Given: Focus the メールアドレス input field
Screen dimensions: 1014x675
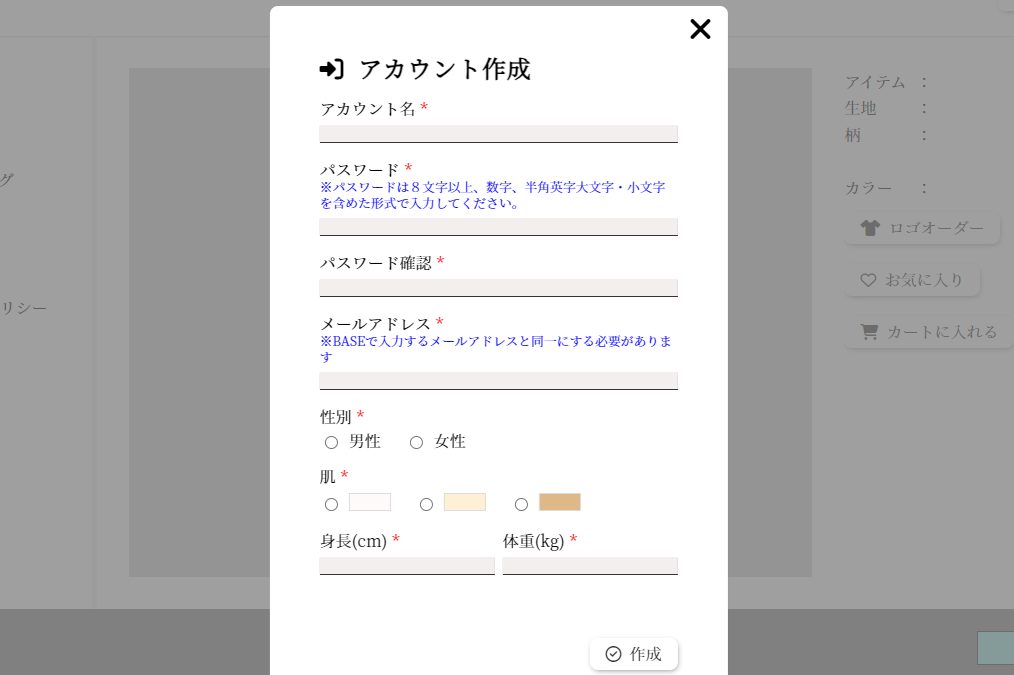Looking at the screenshot, I should point(498,381).
